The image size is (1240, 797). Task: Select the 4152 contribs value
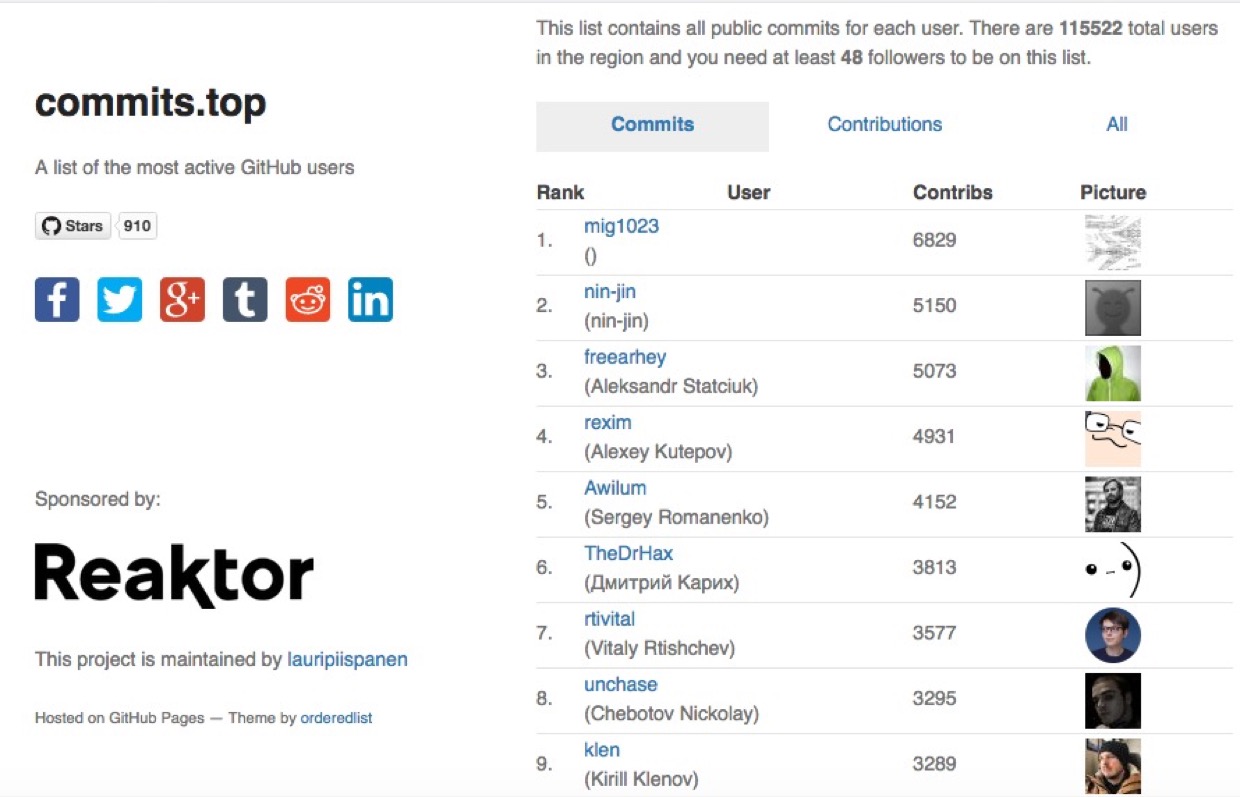pos(934,502)
